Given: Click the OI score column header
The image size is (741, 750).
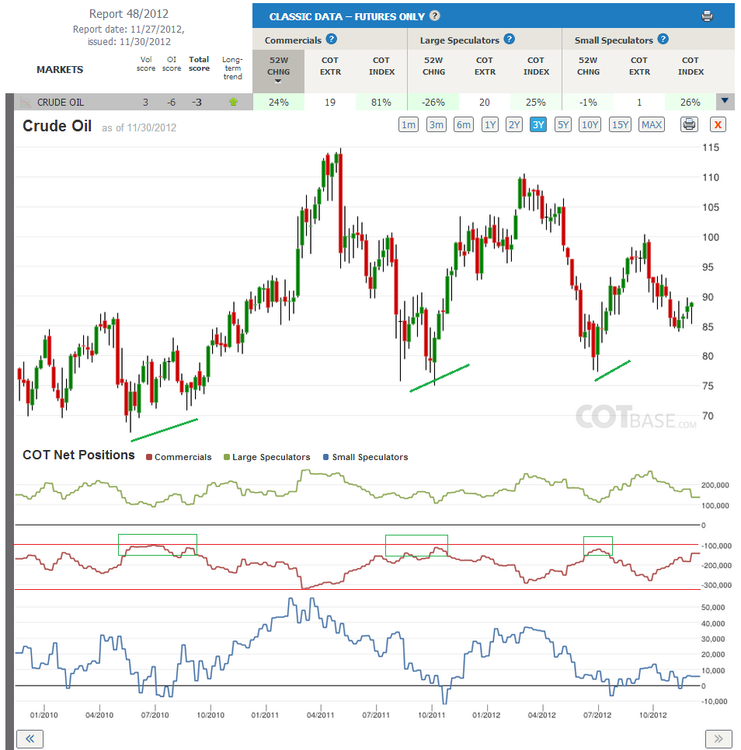Looking at the screenshot, I should pos(171,64).
